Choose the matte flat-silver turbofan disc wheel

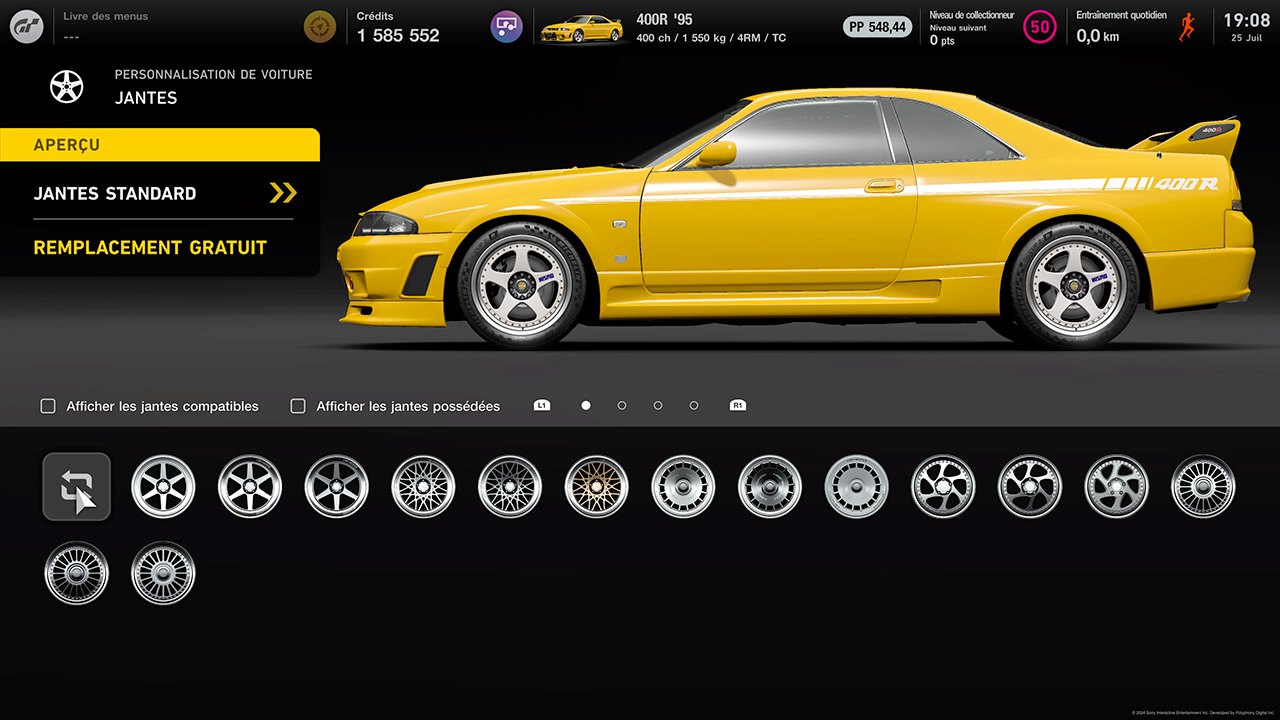(x=857, y=487)
